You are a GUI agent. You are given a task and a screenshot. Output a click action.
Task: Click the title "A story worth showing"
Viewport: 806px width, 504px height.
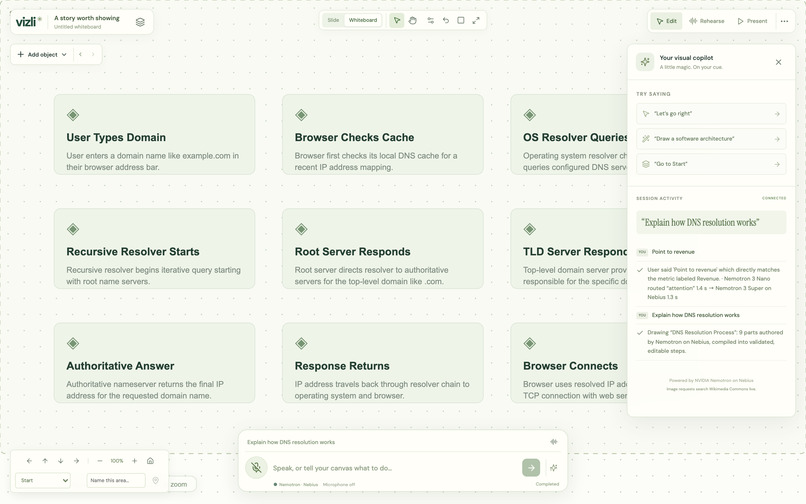[87, 18]
